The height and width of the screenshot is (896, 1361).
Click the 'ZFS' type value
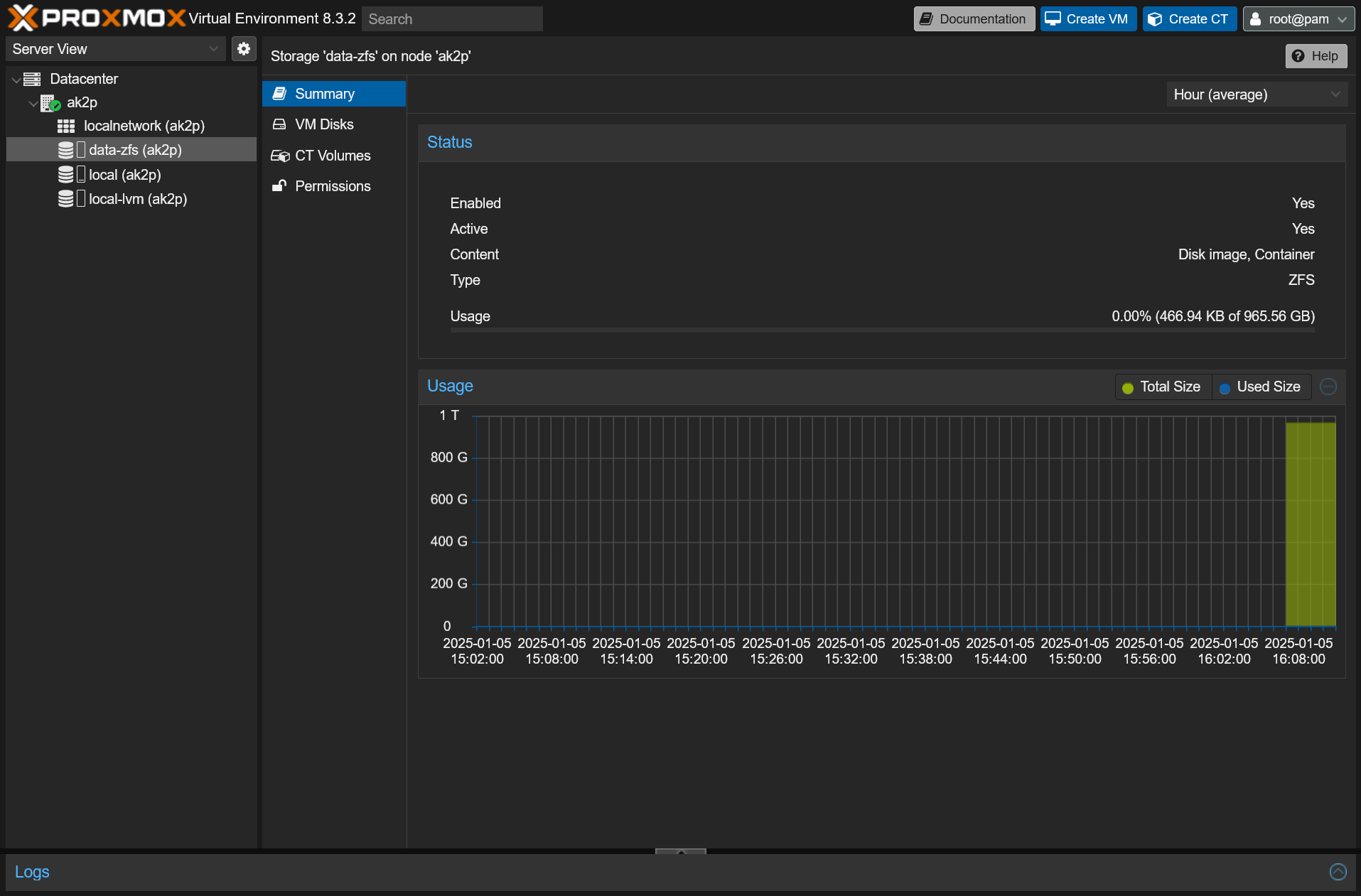[1301, 280]
